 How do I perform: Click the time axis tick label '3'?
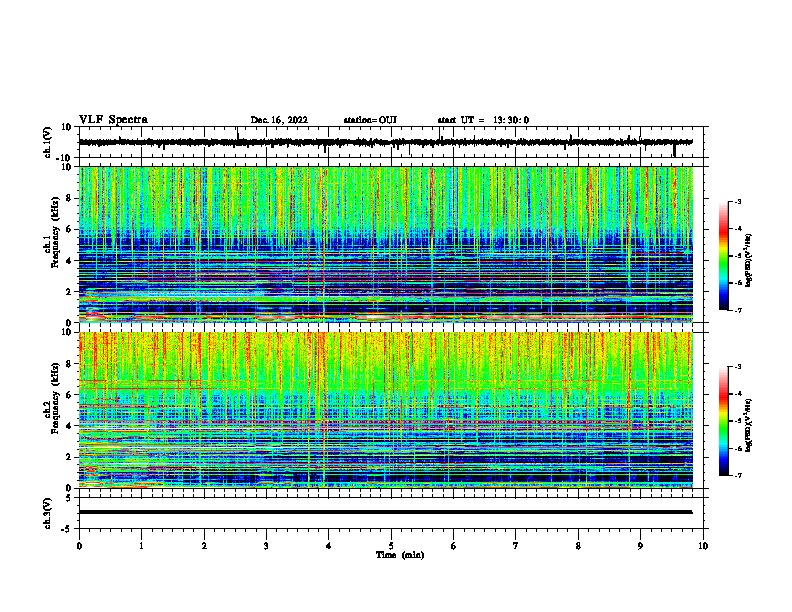coord(266,546)
